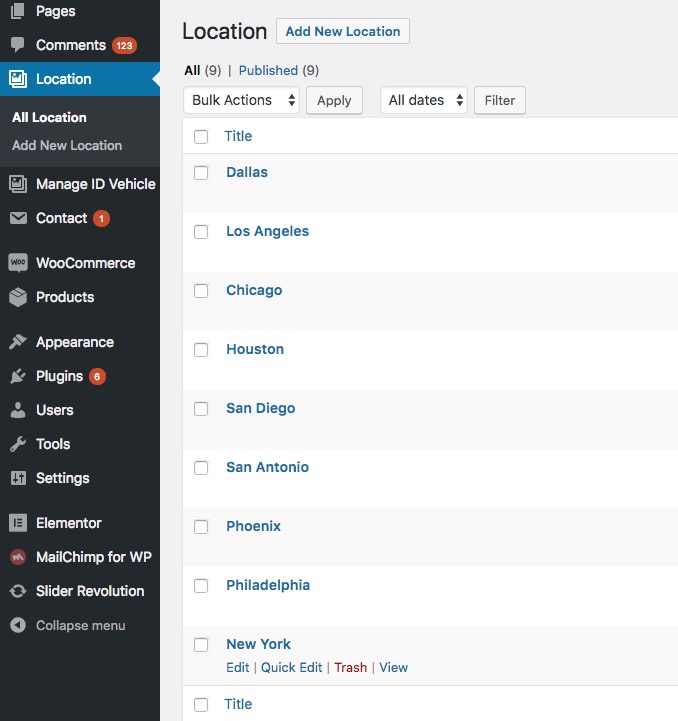Screen dimensions: 678x721
Task: Click the Users person icon
Action: click(18, 410)
